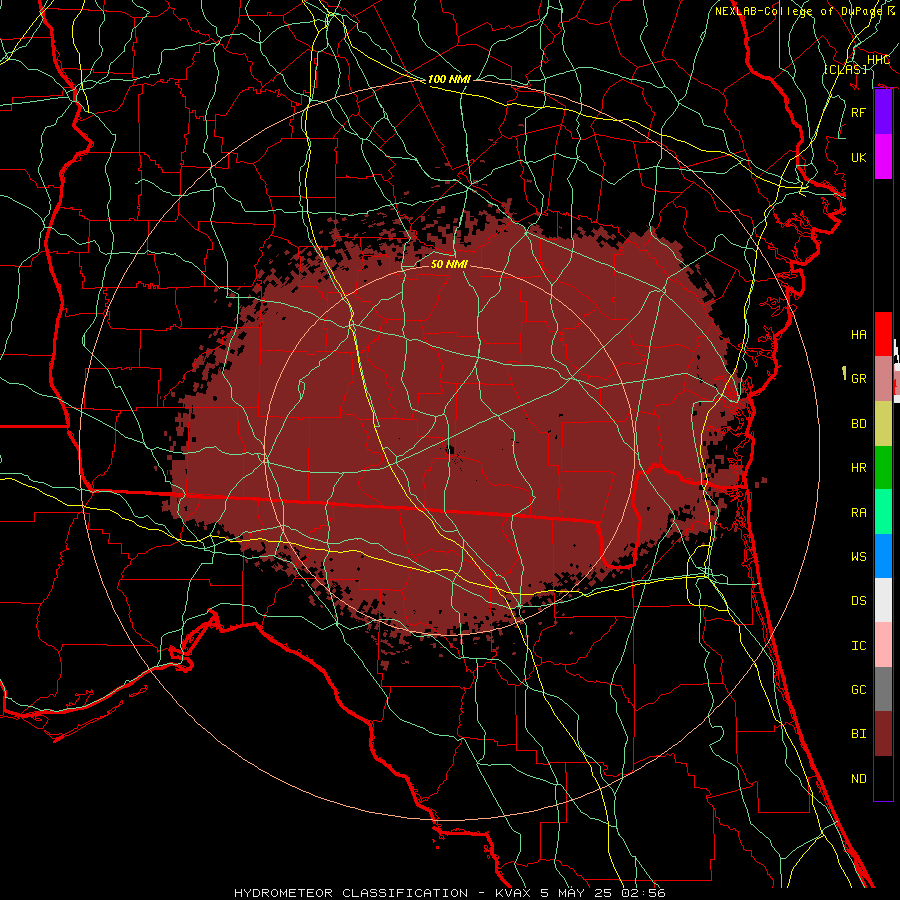Viewport: 900px width, 900px height.
Task: Click the ND black legend swatch
Action: (x=883, y=778)
